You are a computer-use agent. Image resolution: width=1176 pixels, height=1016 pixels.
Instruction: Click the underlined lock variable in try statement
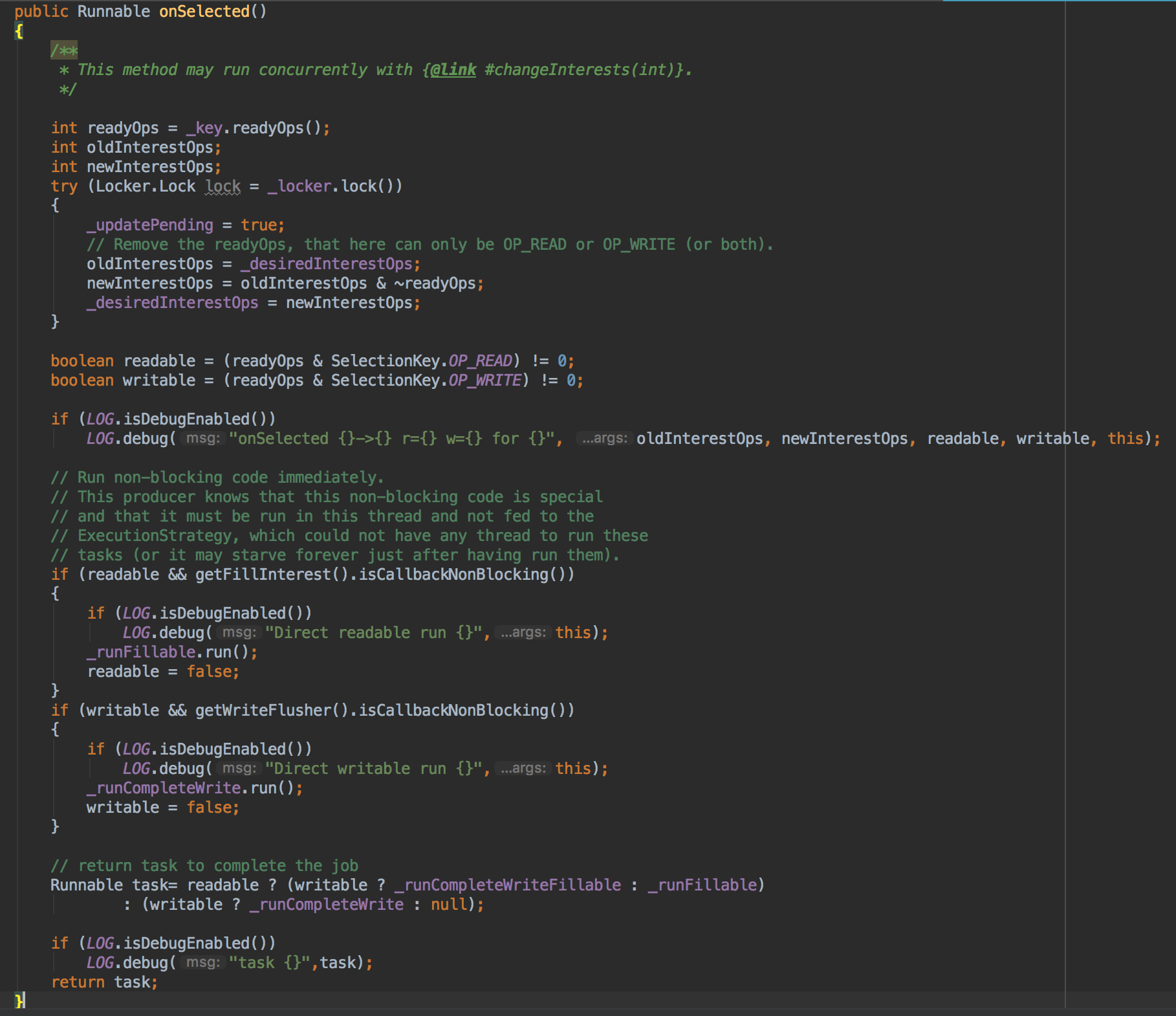coord(223,186)
